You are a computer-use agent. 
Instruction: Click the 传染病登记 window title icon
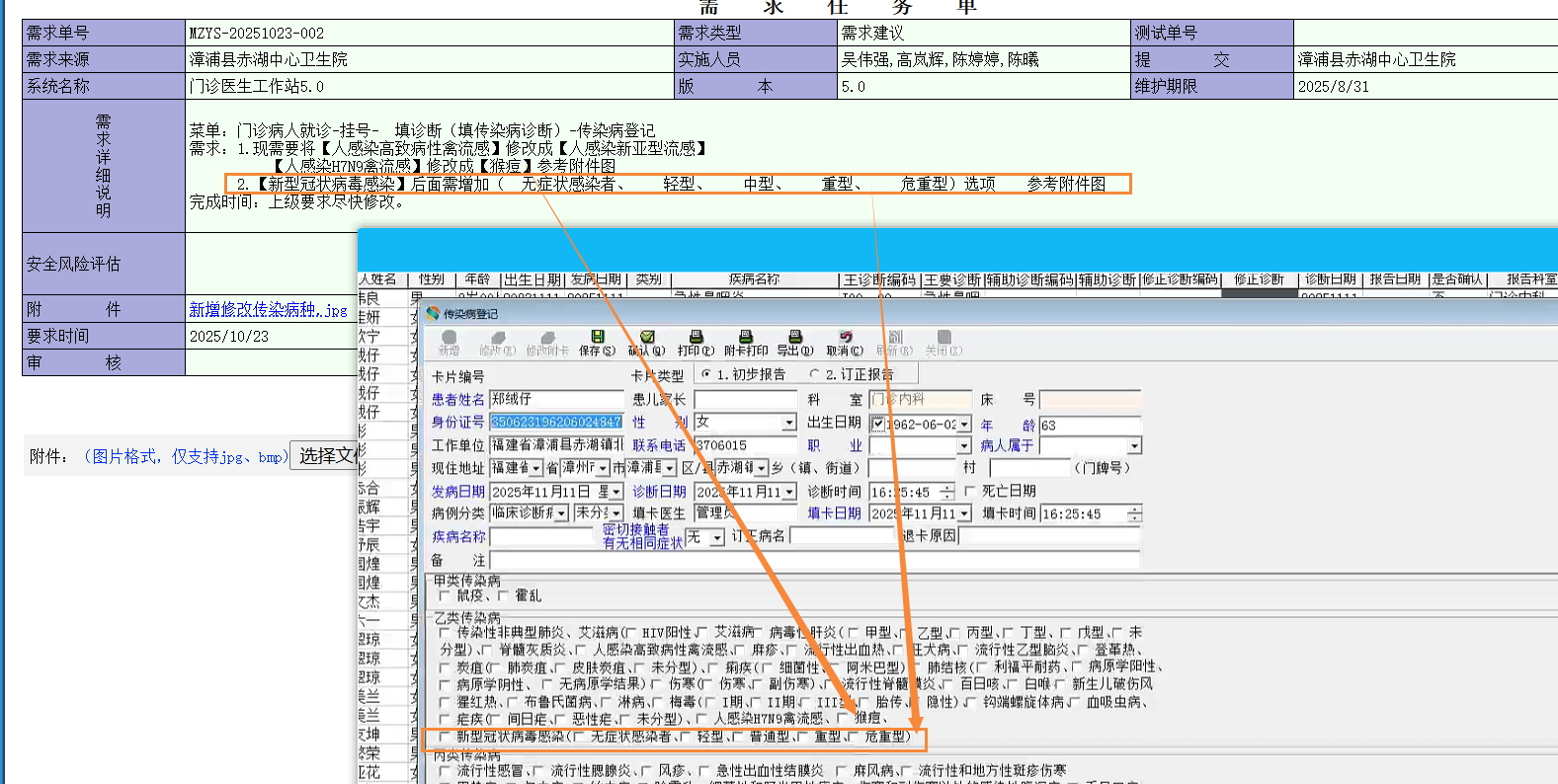(432, 313)
